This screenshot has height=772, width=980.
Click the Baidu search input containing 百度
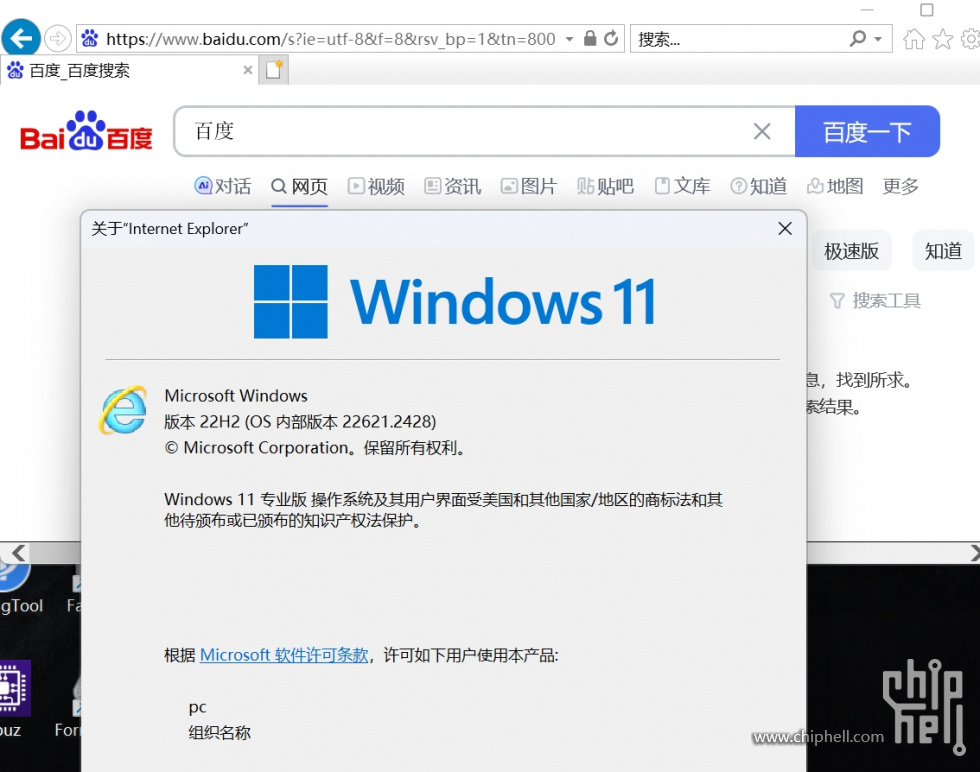tap(462, 131)
